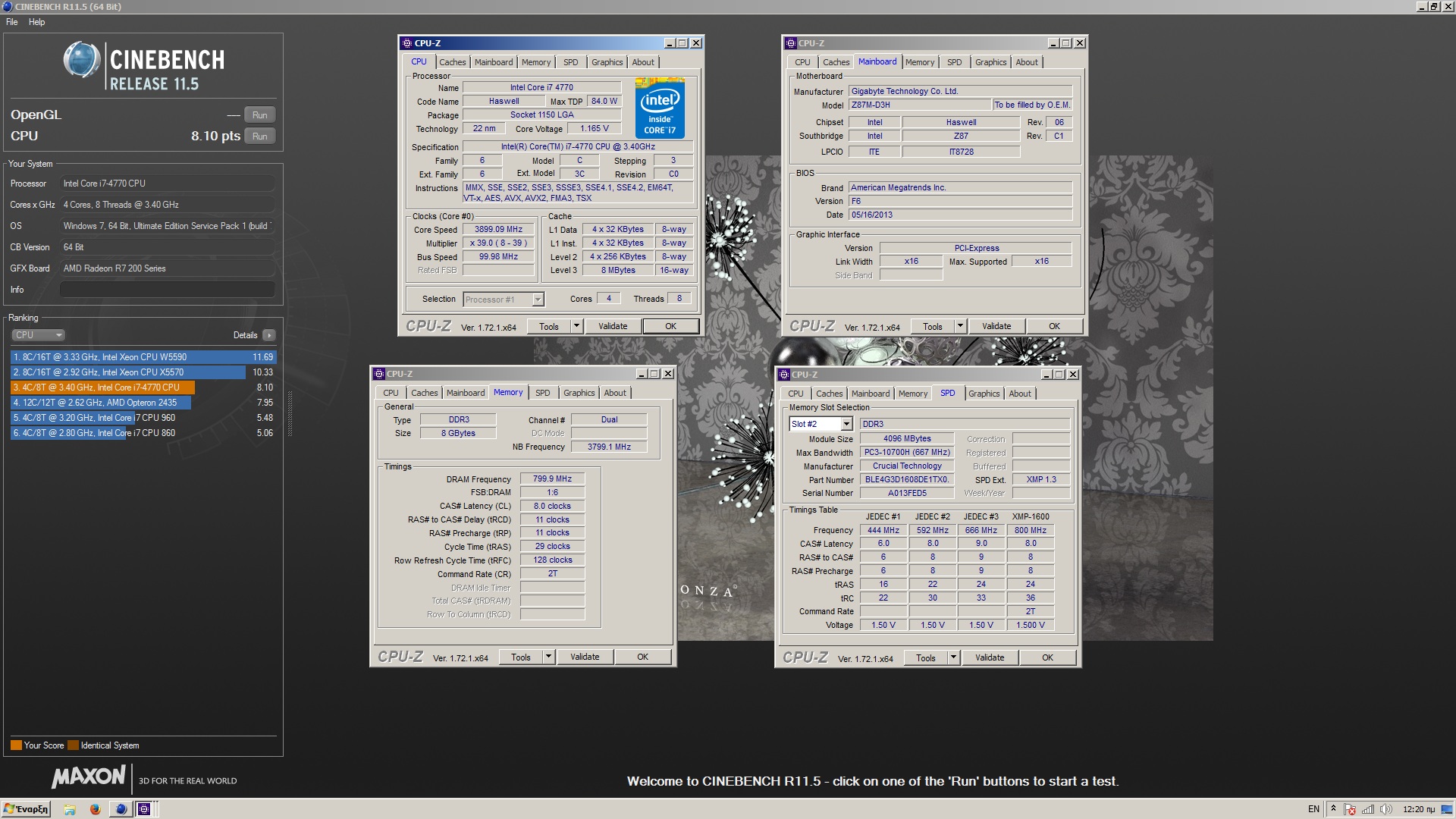Click Tools button in the SPD window
This screenshot has width=1456, height=819.
(x=926, y=657)
